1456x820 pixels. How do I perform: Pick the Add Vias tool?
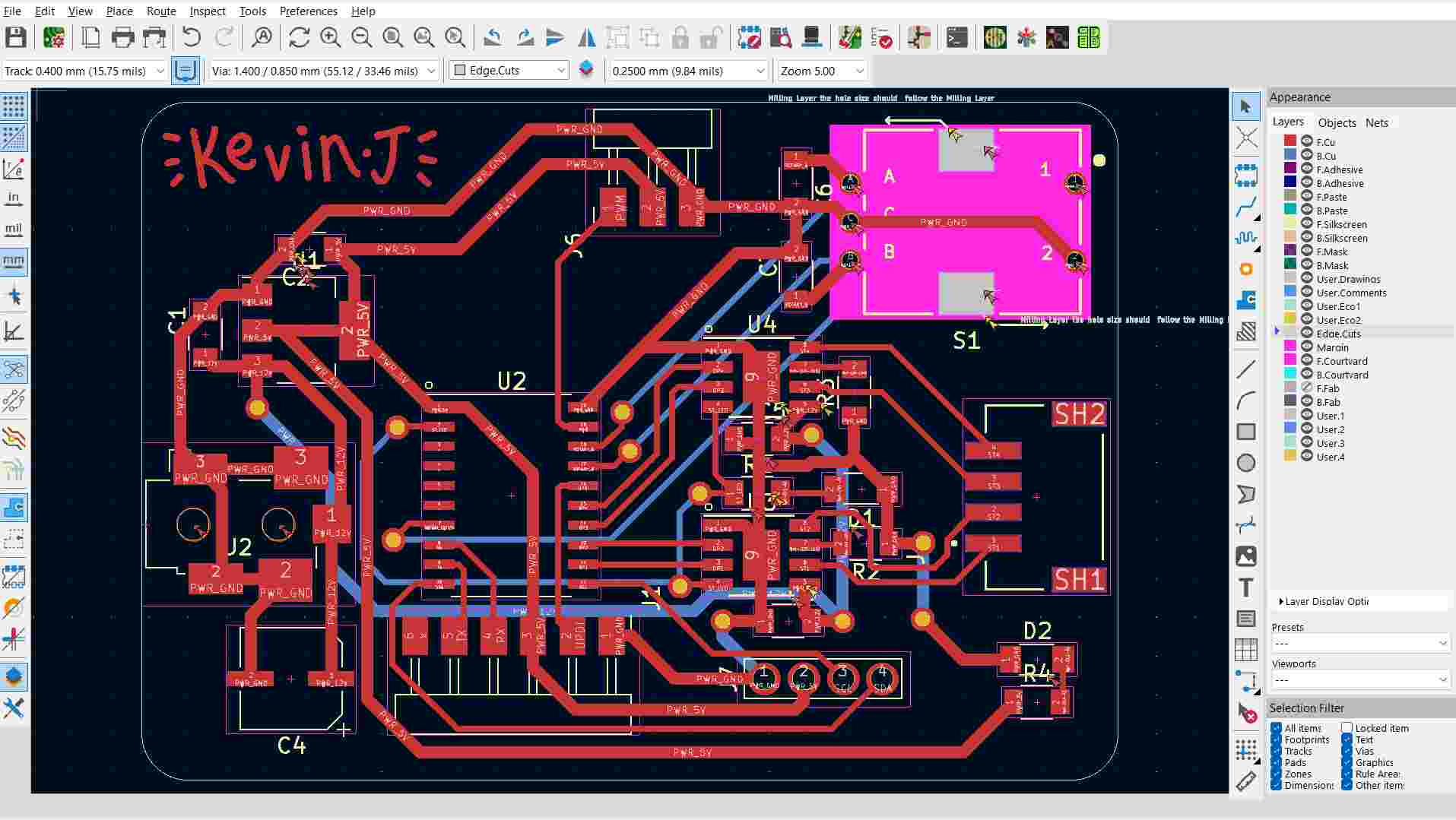coord(1245,269)
